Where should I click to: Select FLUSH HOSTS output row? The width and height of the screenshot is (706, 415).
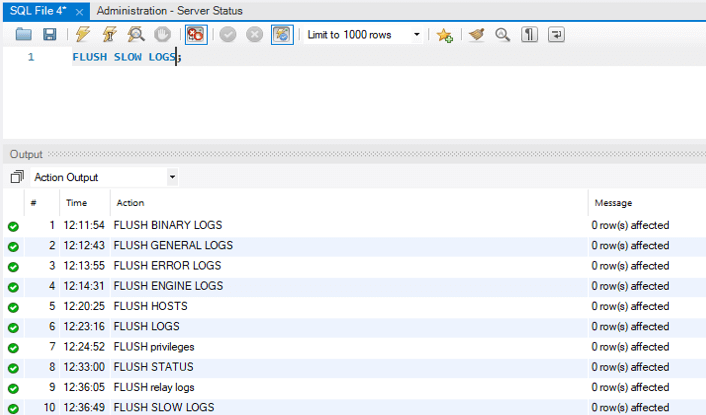click(x=355, y=307)
